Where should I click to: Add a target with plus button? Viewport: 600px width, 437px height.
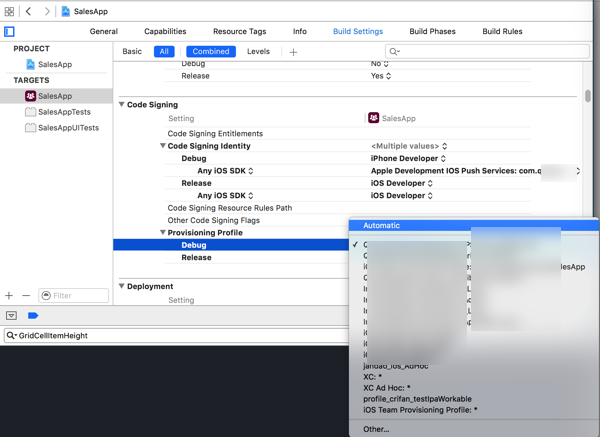coord(9,295)
